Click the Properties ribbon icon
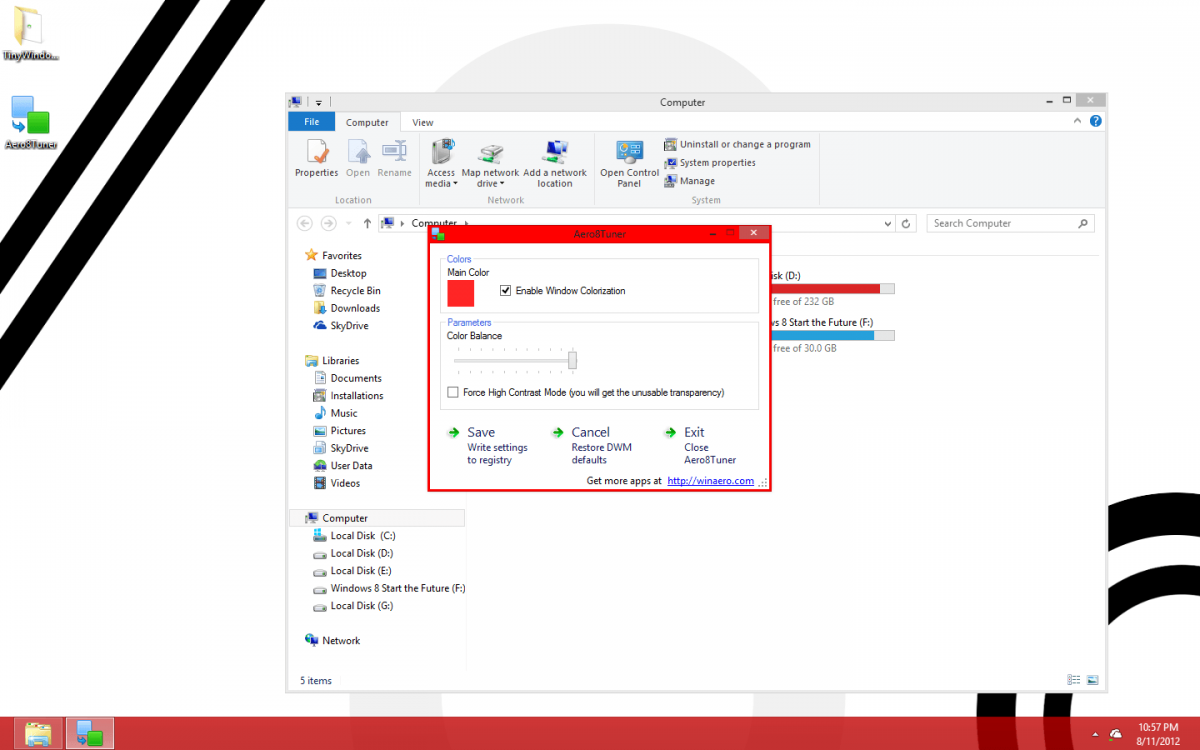Screen dimensions: 1200x750 tap(317, 151)
